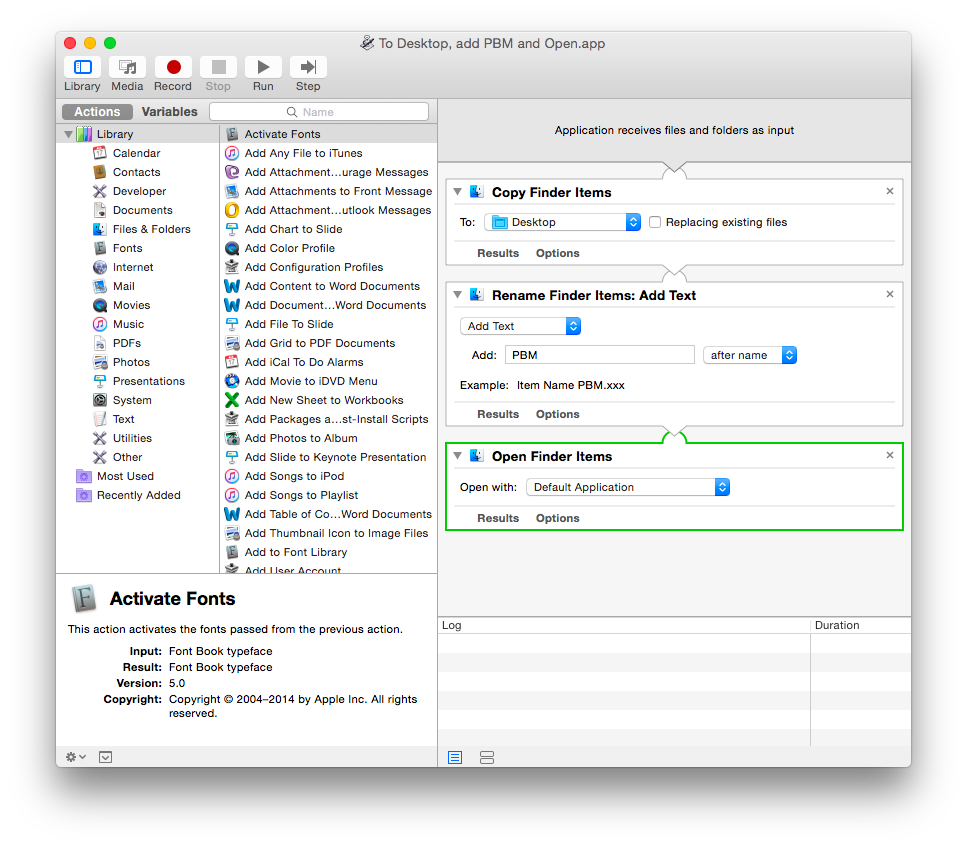Viewport: 967px width, 847px height.
Task: Step through the workflow
Action: (308, 67)
